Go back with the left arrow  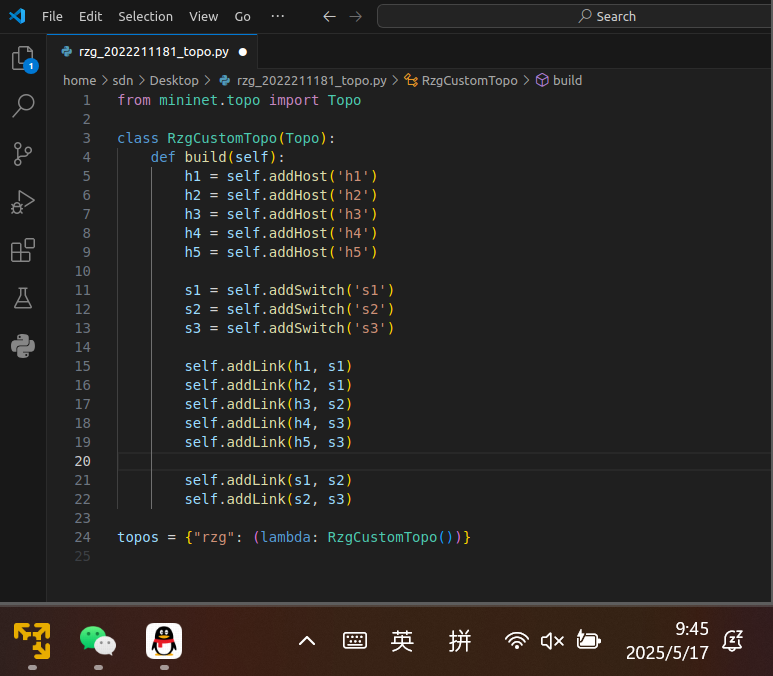pos(330,16)
